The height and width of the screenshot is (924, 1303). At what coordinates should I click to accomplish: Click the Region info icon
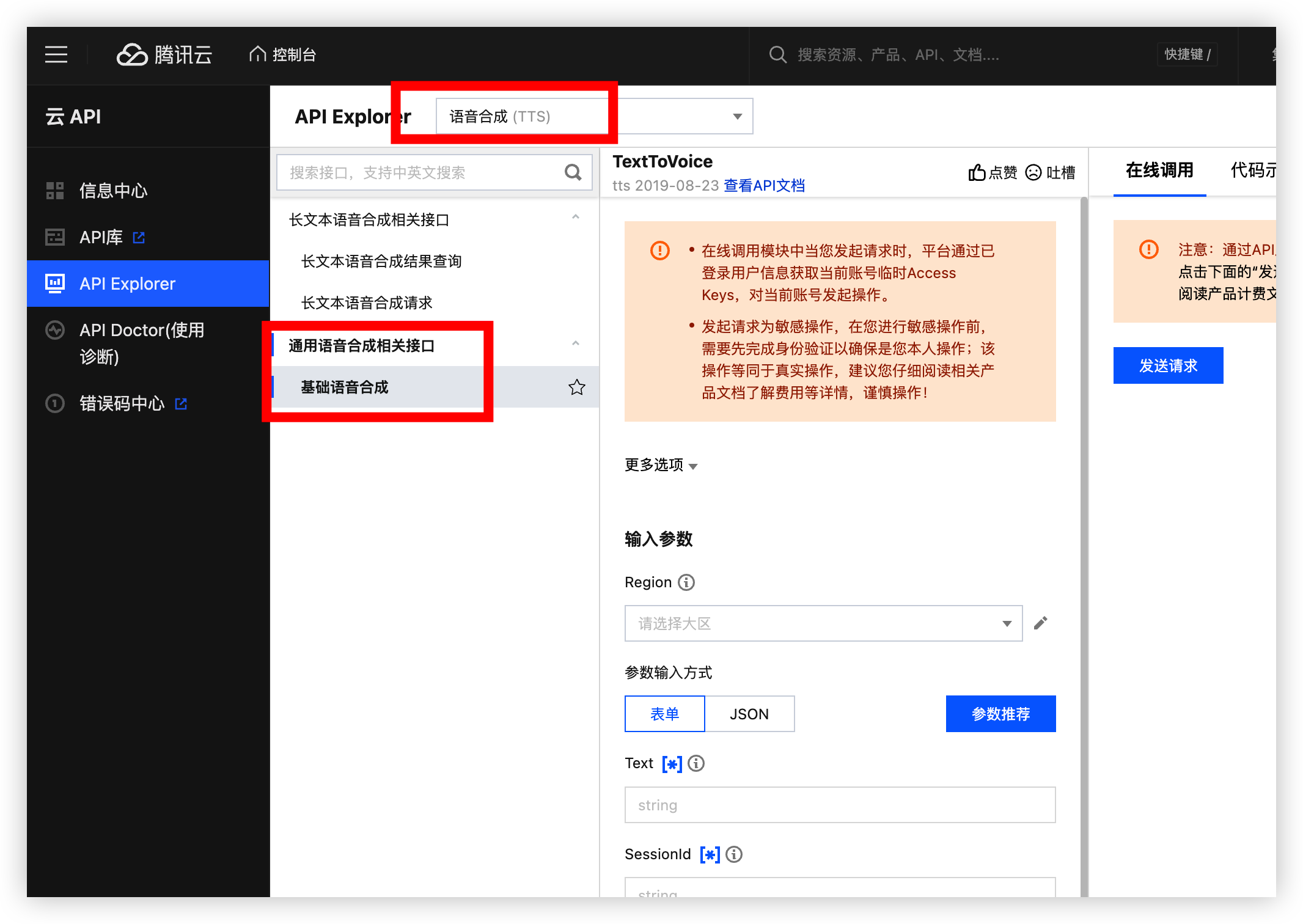tap(686, 582)
